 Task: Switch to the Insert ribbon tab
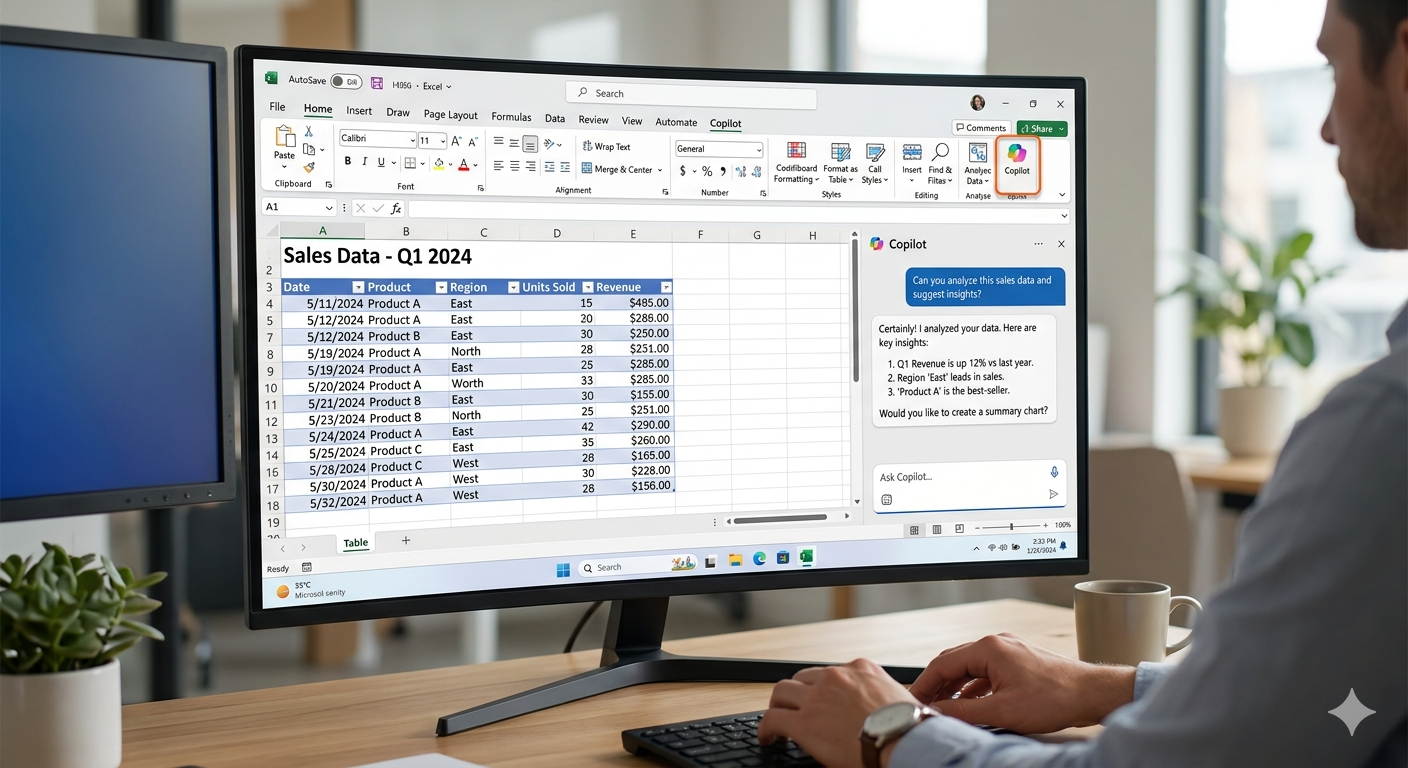pos(359,111)
